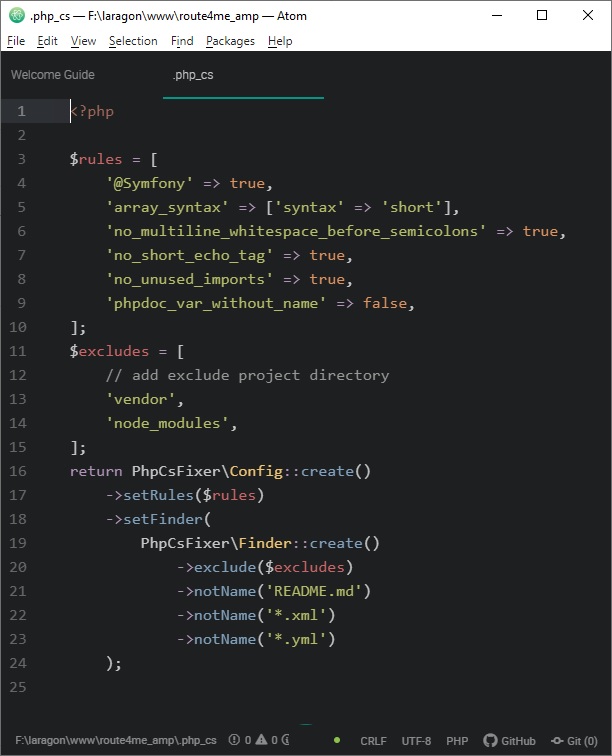Click line number 25 in gutter
This screenshot has width=612, height=756.
[17, 687]
